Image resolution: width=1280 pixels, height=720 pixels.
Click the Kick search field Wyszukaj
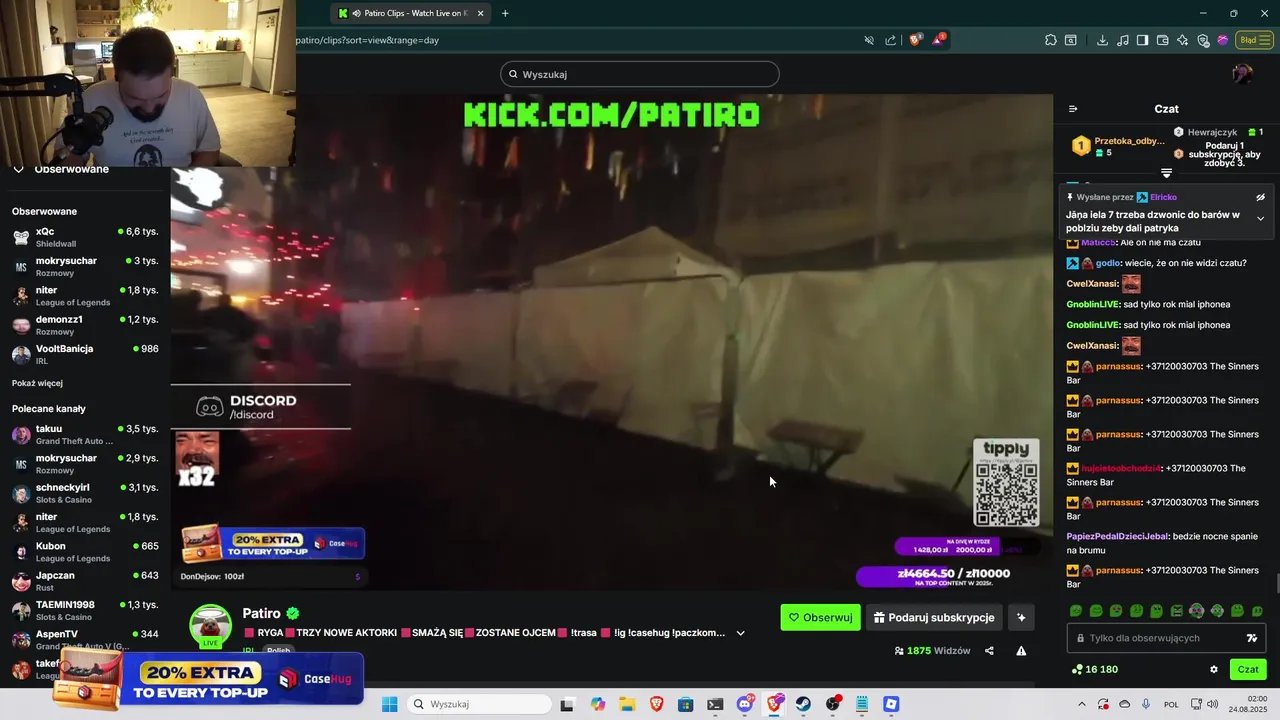point(640,74)
